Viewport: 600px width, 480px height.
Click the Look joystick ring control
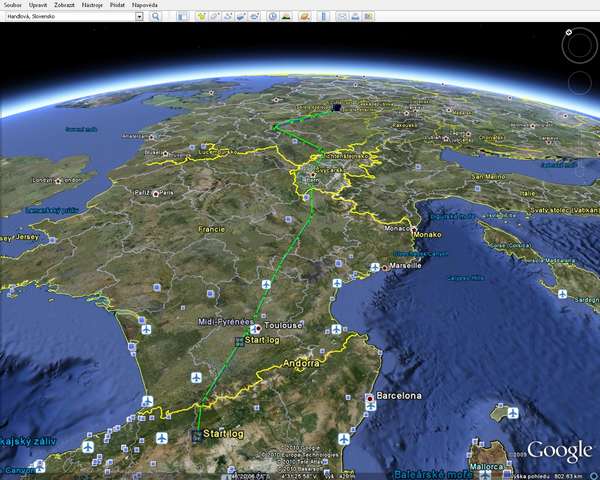point(580,45)
